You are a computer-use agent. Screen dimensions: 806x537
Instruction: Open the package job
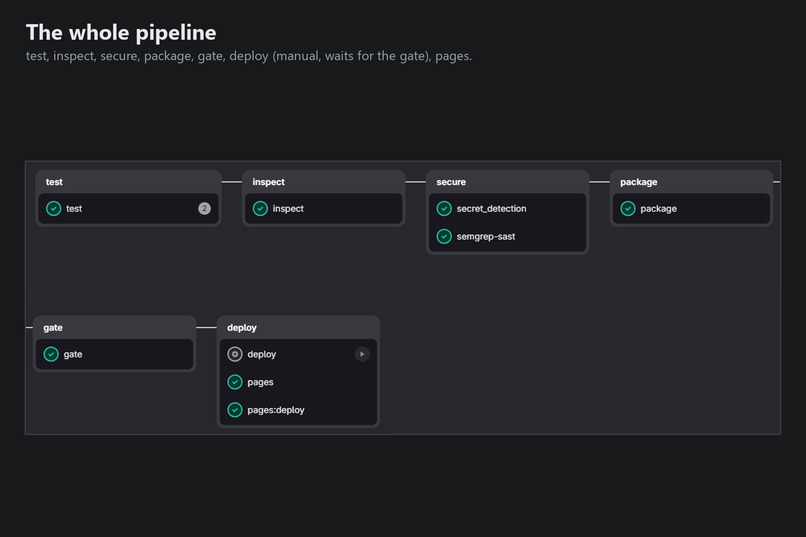click(658, 209)
